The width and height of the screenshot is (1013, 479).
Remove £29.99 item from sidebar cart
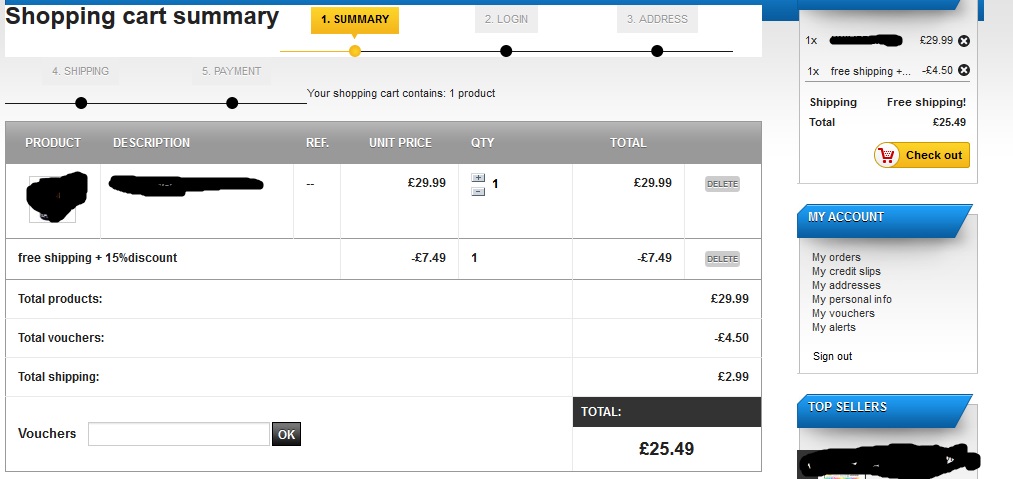tap(963, 41)
